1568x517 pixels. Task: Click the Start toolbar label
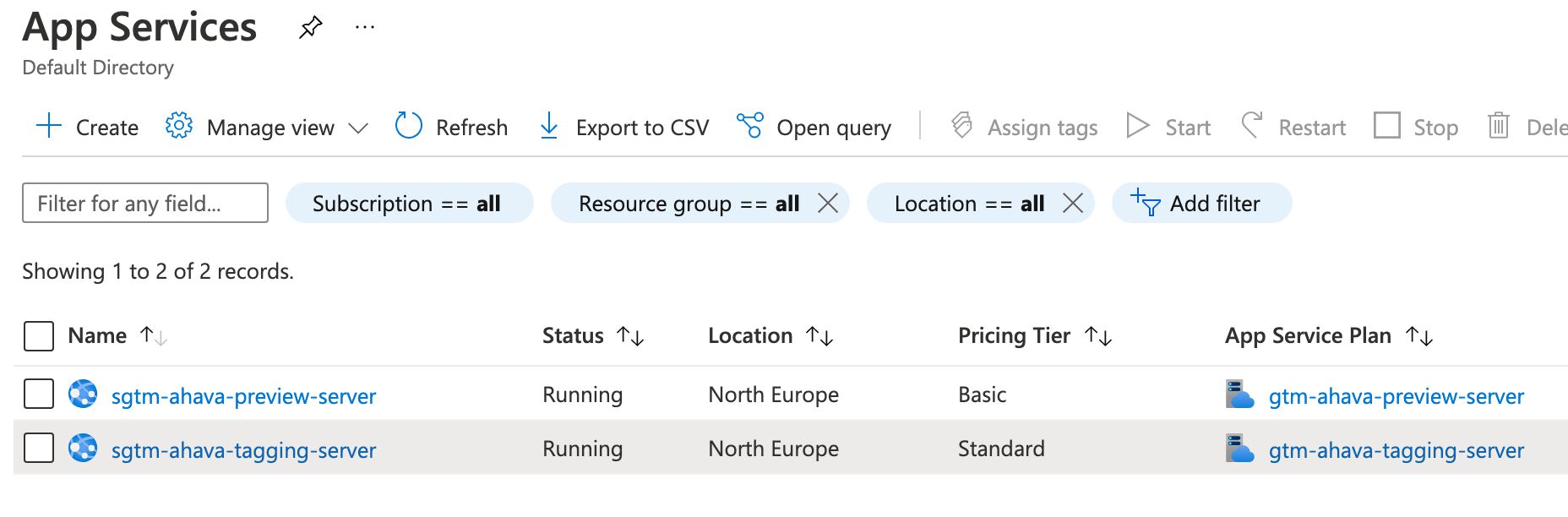point(1188,128)
